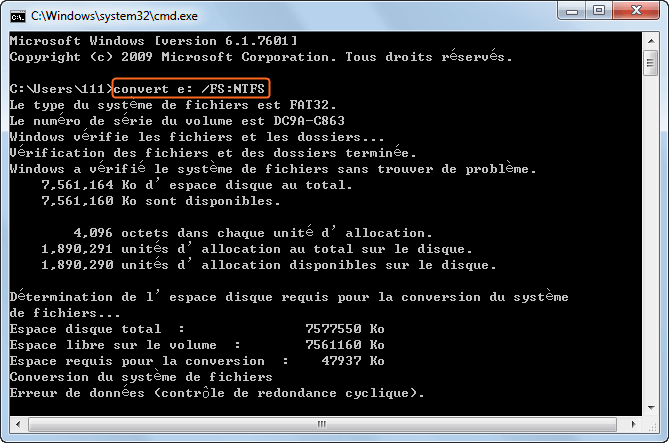This screenshot has width=669, height=443.
Task: Click the Espace disque total 7577550 Ko
Action: point(197,329)
